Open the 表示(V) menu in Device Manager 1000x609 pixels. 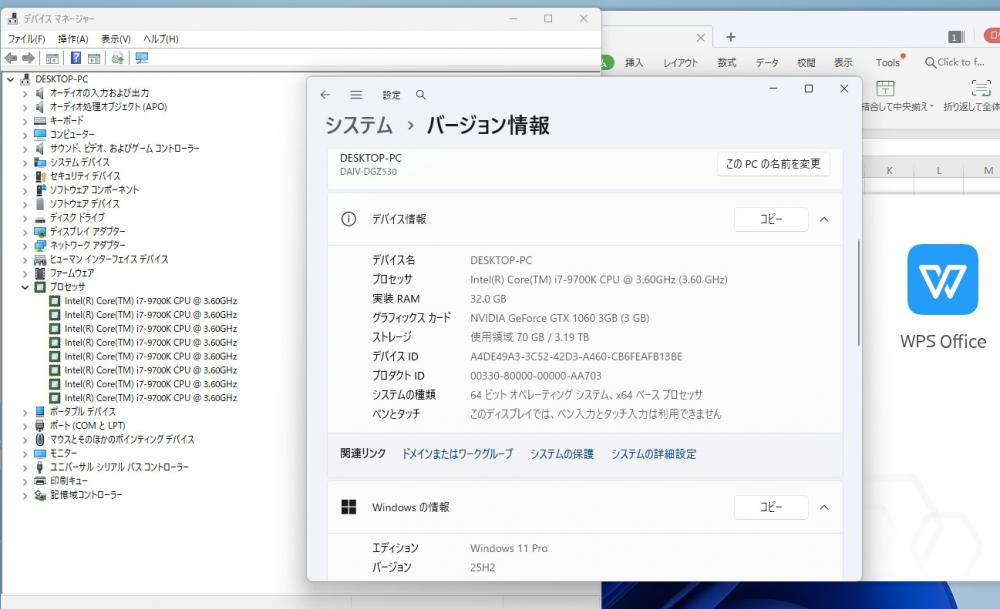[x=116, y=39]
